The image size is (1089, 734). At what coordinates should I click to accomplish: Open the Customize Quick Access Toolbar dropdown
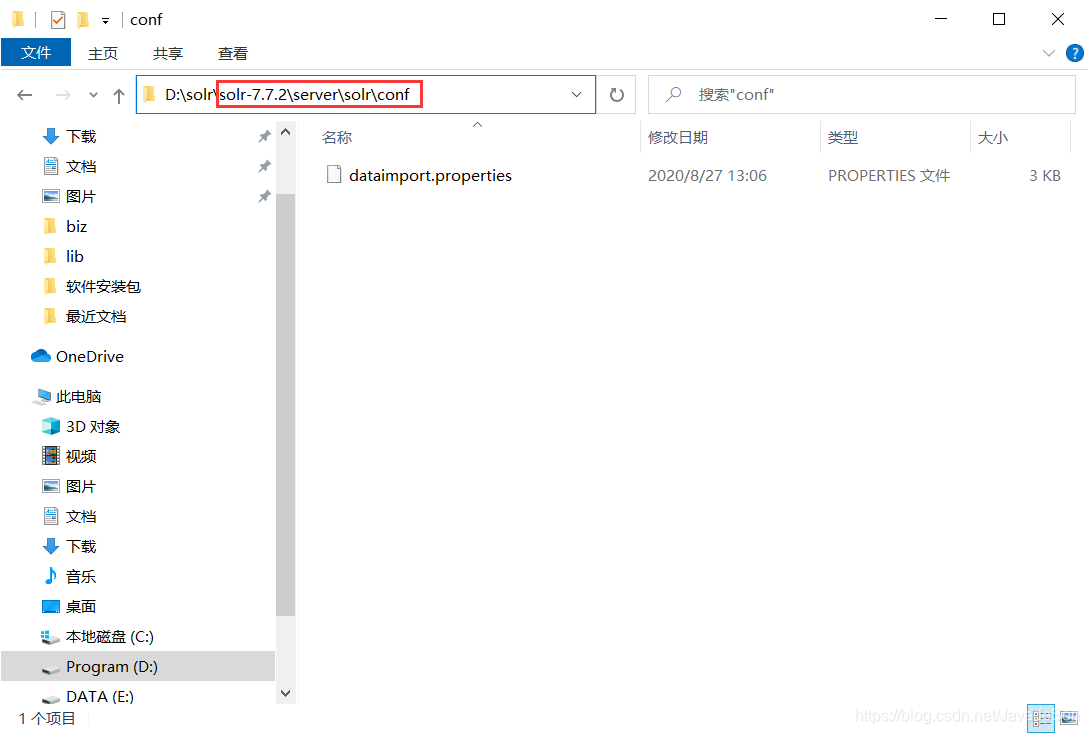click(106, 21)
